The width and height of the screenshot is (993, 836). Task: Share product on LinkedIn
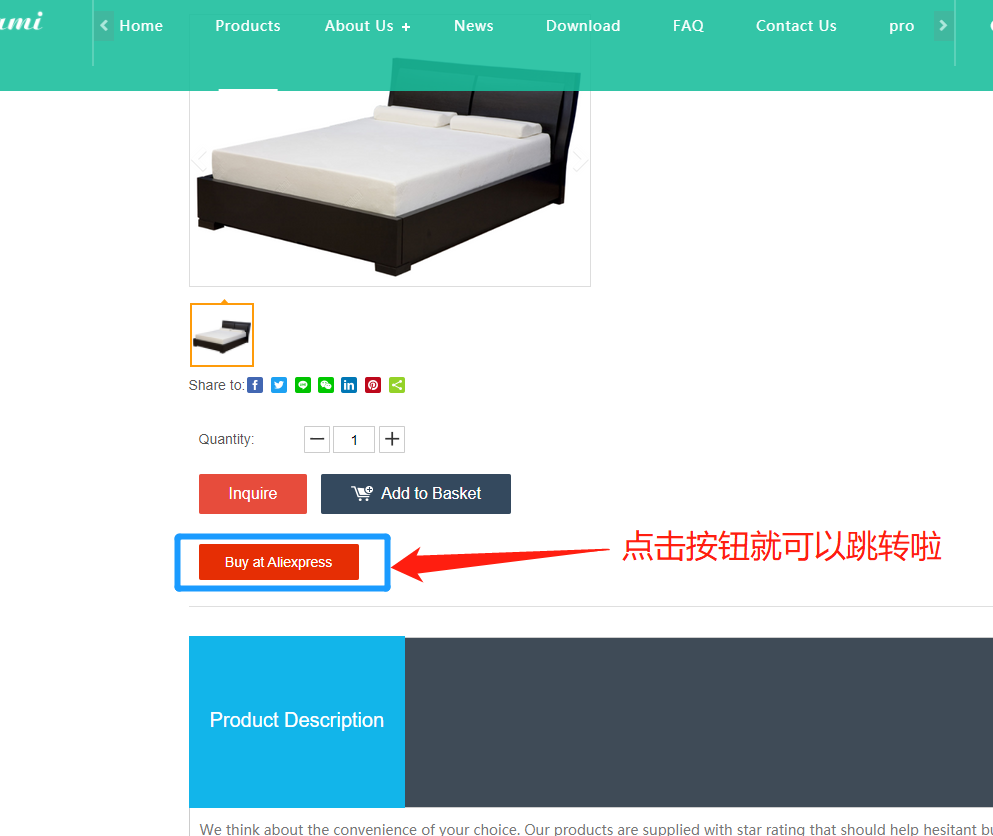349,385
